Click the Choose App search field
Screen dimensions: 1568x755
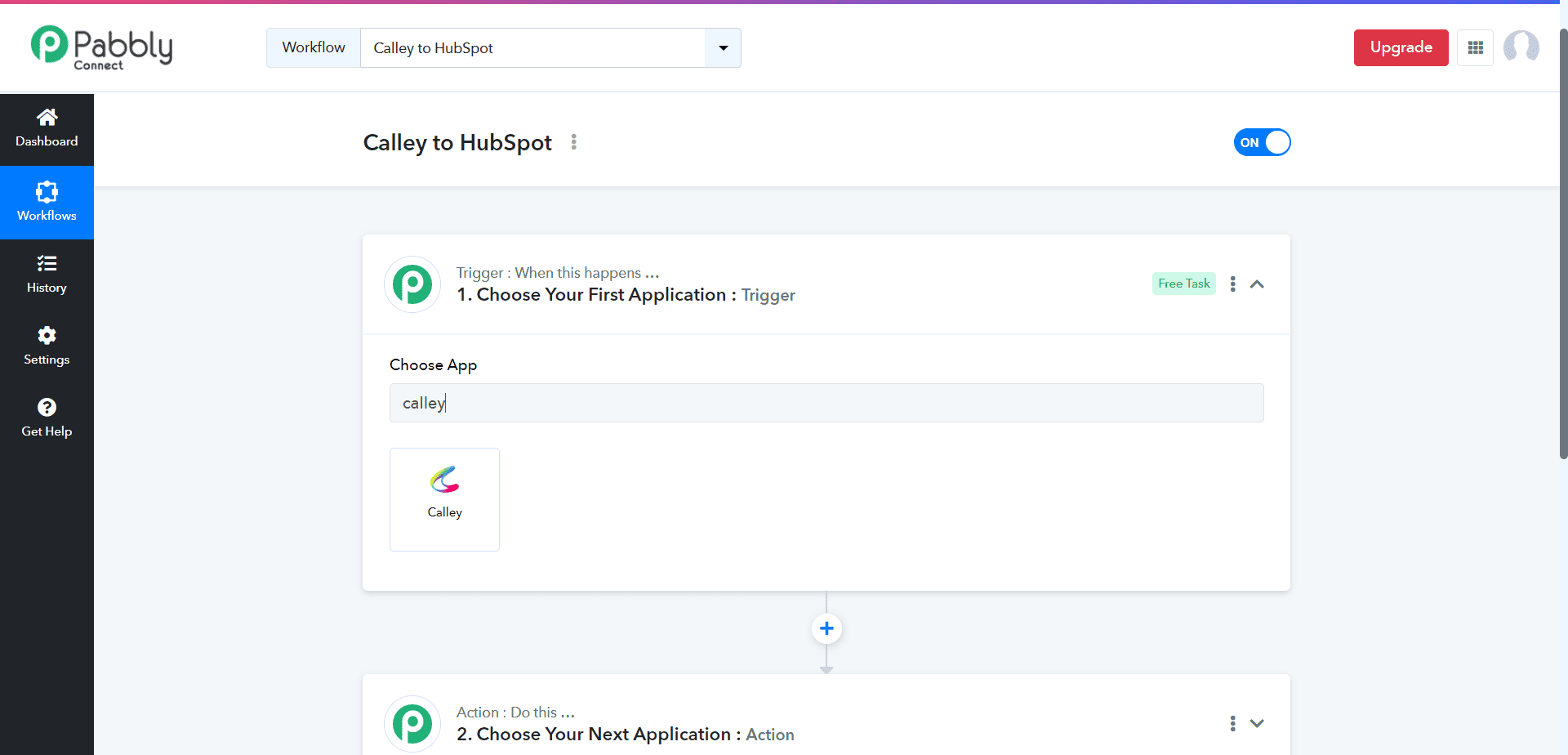pyautogui.click(x=826, y=403)
